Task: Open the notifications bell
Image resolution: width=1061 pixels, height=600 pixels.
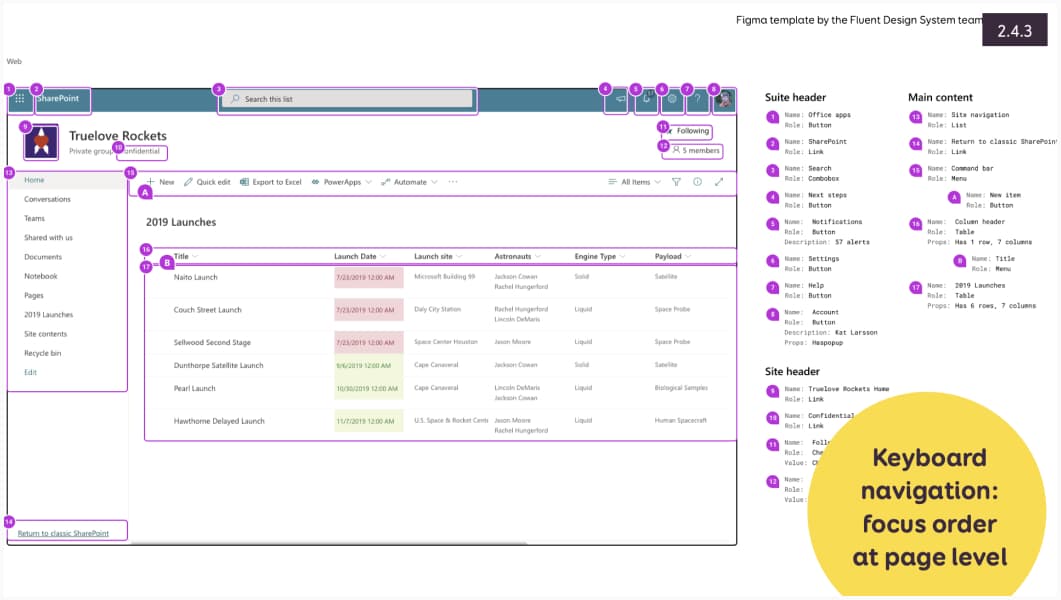Action: (647, 100)
